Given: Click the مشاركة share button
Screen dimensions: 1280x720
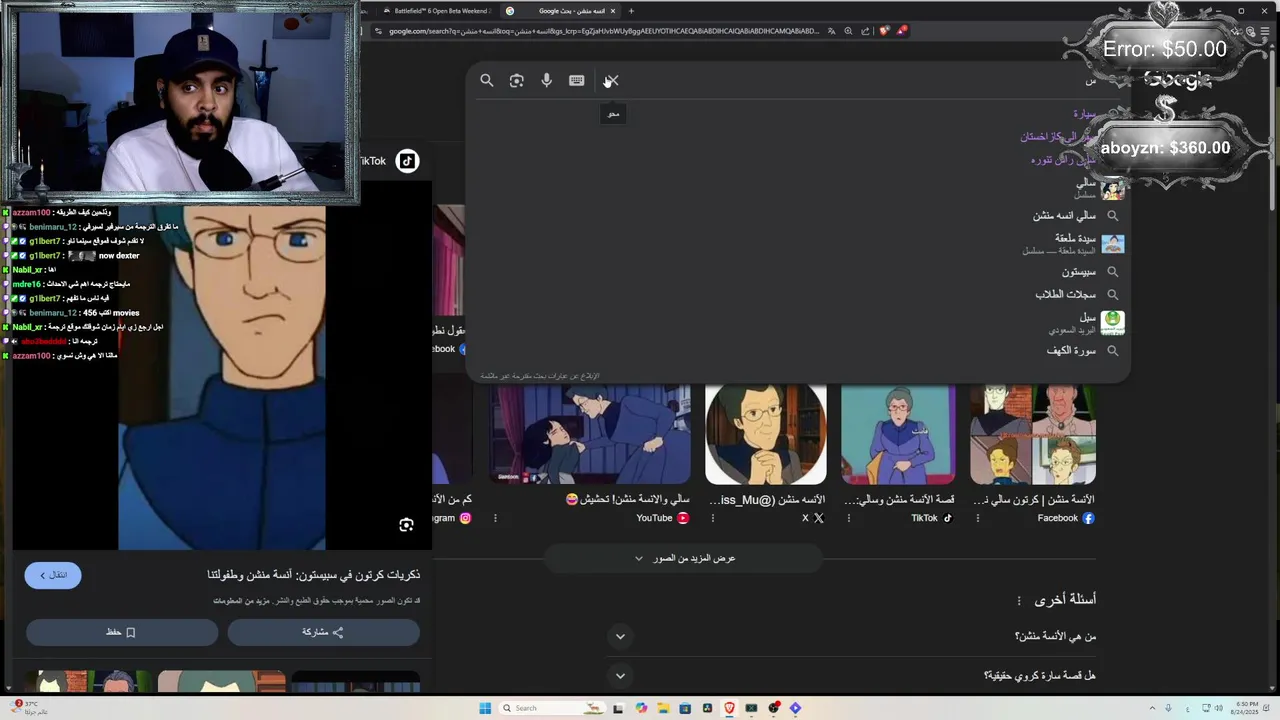Looking at the screenshot, I should [x=323, y=632].
